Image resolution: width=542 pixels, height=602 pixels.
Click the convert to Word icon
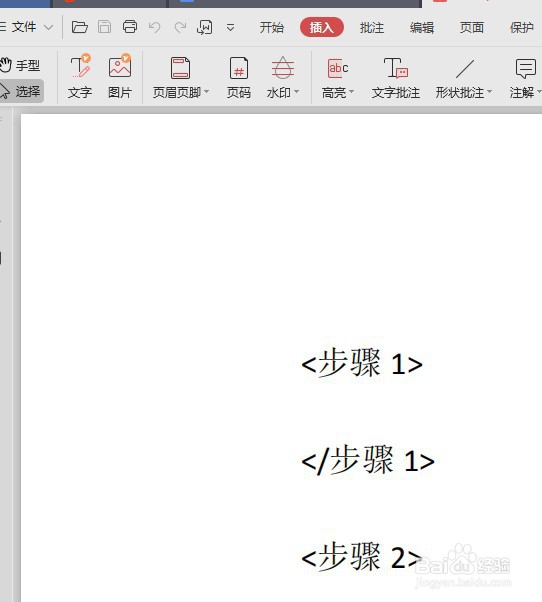click(x=205, y=27)
